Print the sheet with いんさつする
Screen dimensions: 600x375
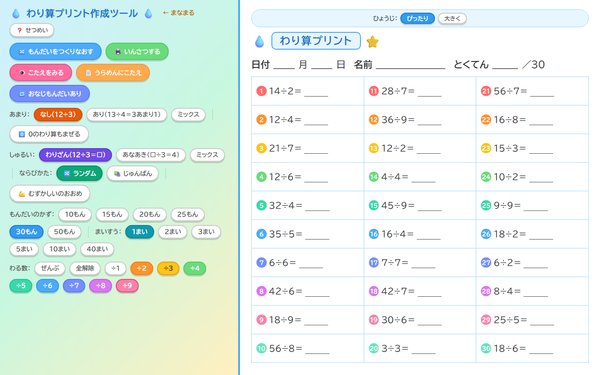tap(137, 52)
